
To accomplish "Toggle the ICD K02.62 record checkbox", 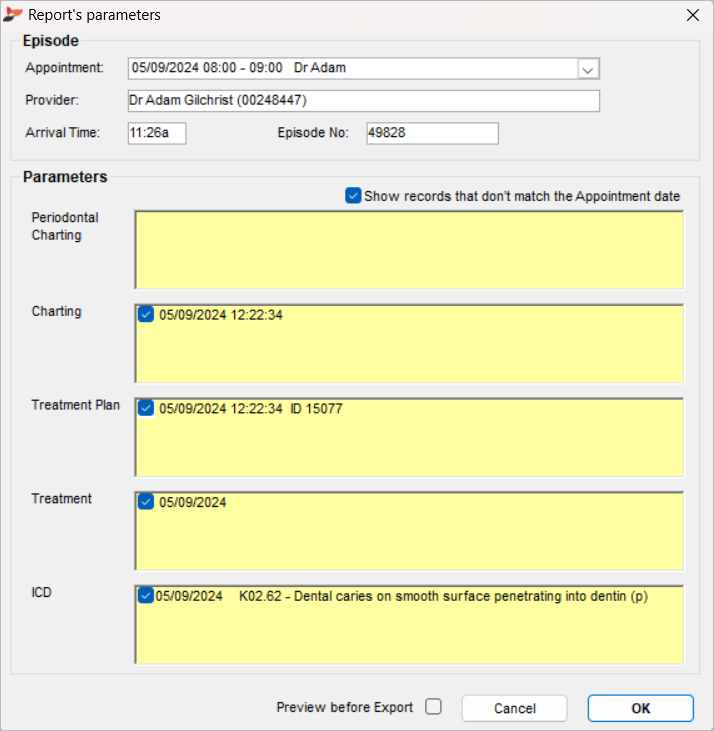I will pyautogui.click(x=146, y=596).
